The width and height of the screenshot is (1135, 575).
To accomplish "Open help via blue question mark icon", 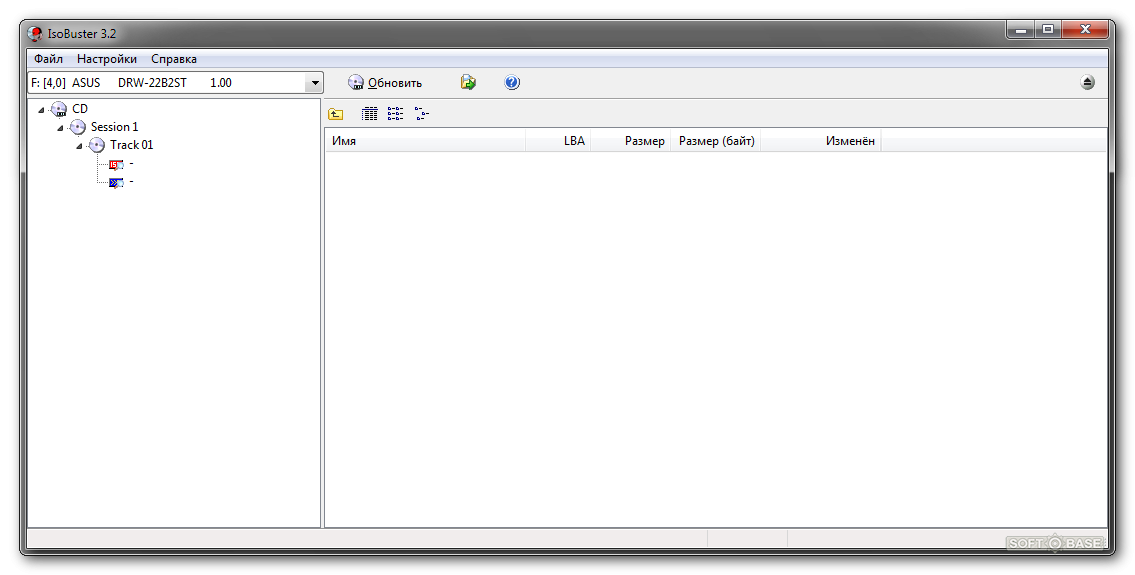I will point(512,83).
